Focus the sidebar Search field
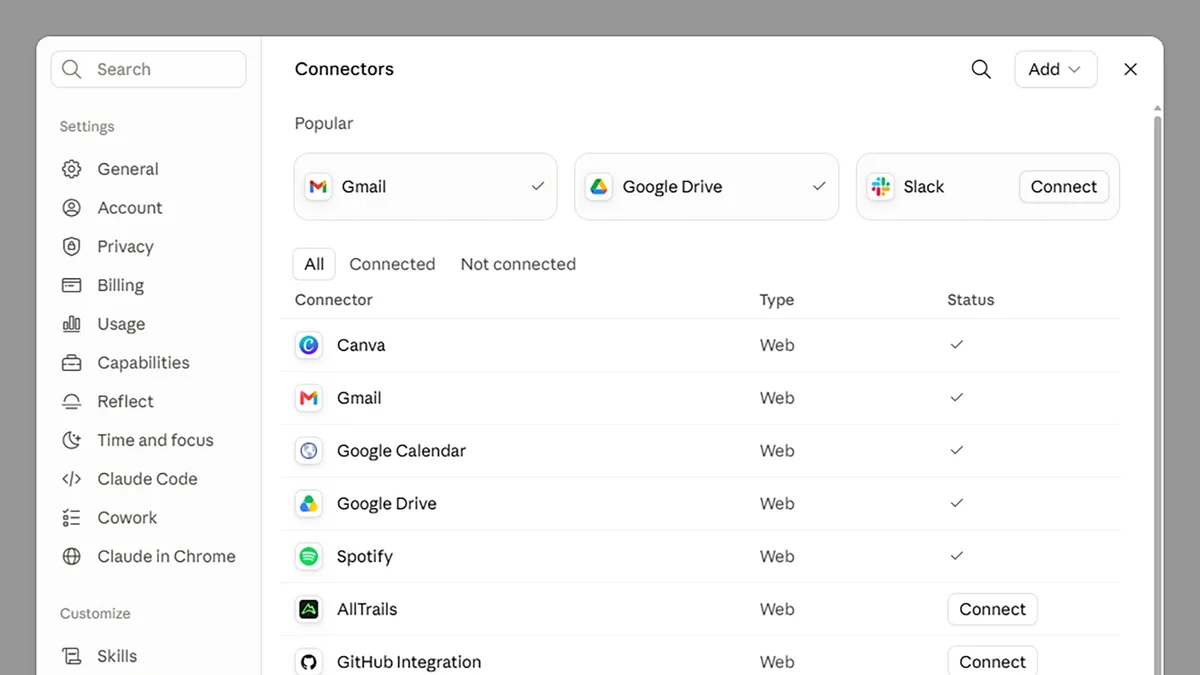 click(x=148, y=69)
